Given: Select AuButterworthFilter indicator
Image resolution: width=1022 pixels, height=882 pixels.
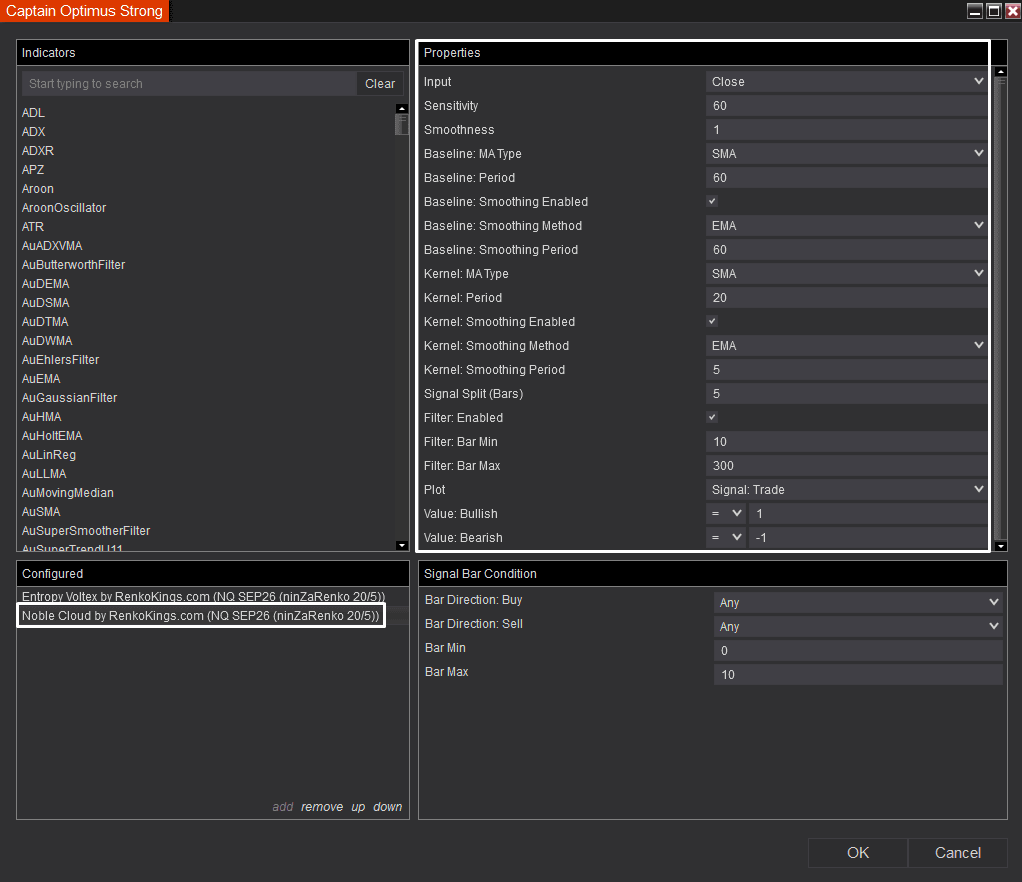Looking at the screenshot, I should click(x=74, y=265).
